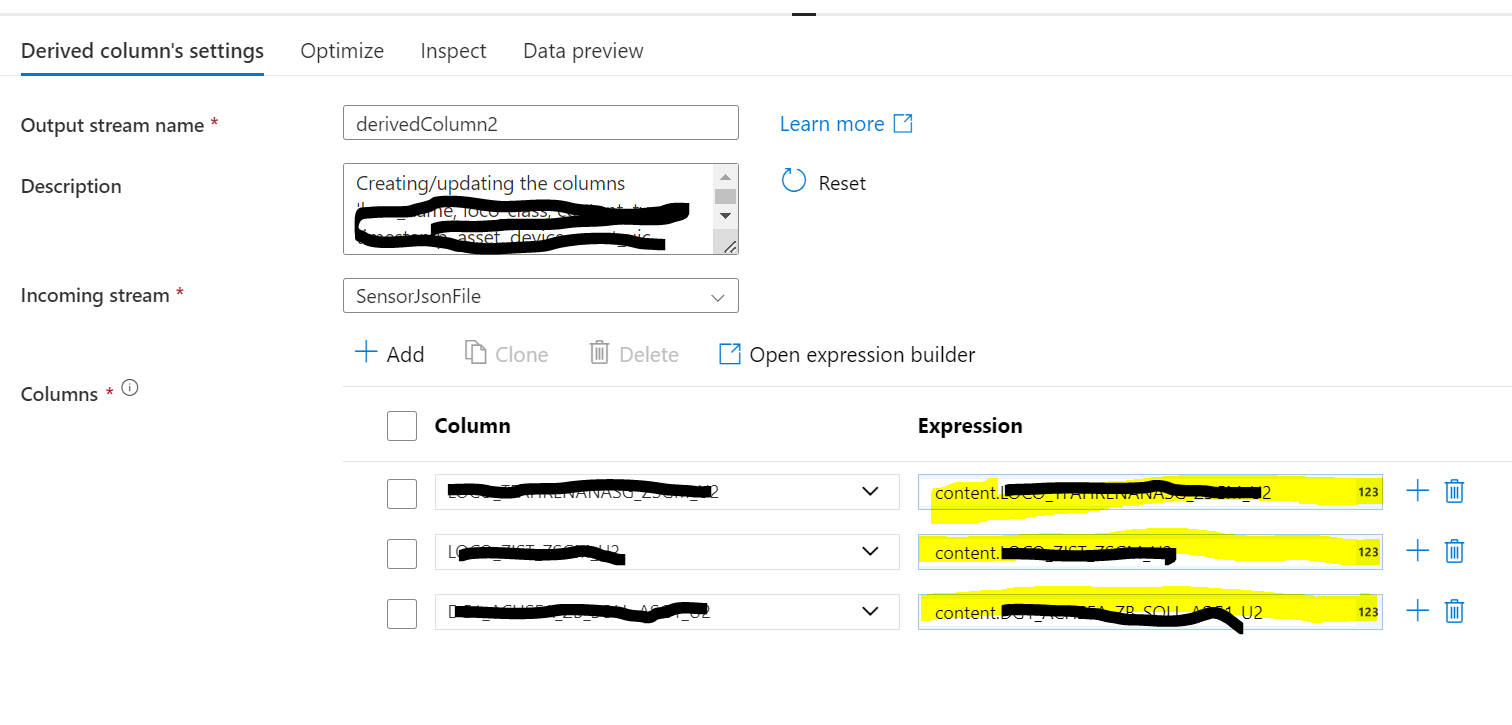Open the Incoming stream dropdown
The image size is (1512, 725).
pyautogui.click(x=717, y=296)
